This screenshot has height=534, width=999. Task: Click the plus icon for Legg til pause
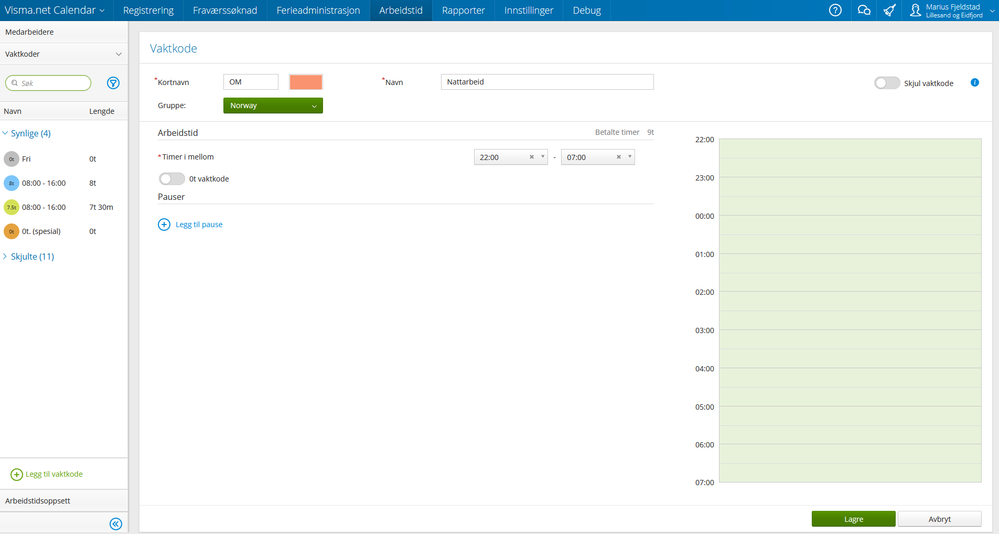click(164, 224)
